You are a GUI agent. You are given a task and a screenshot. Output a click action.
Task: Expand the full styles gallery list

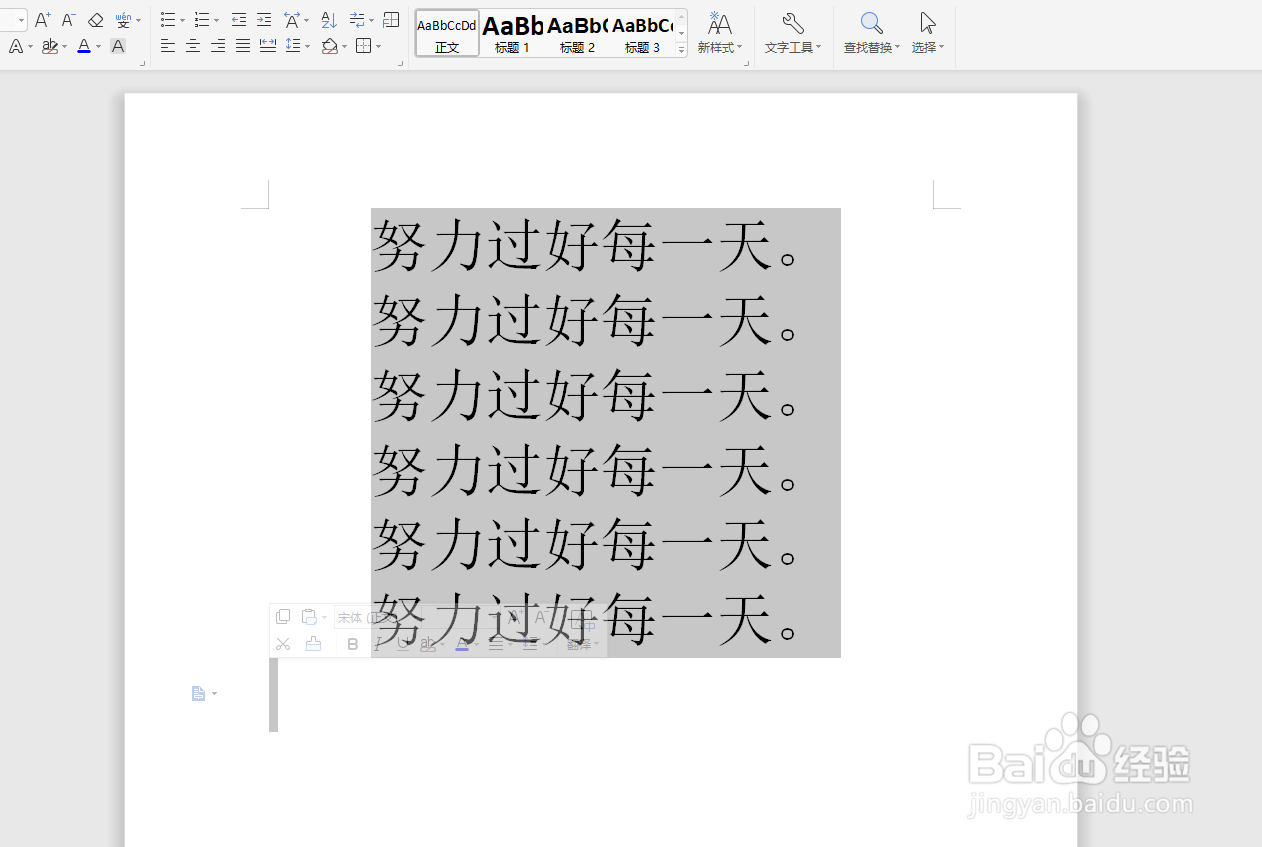[x=682, y=49]
